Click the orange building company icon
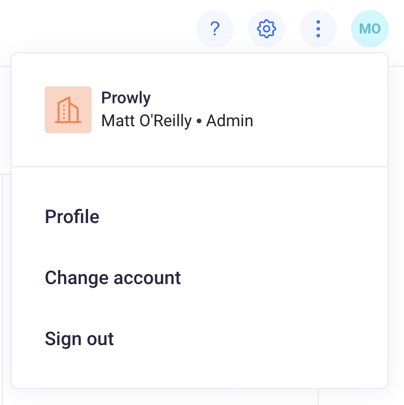Image resolution: width=404 pixels, height=405 pixels. click(68, 110)
